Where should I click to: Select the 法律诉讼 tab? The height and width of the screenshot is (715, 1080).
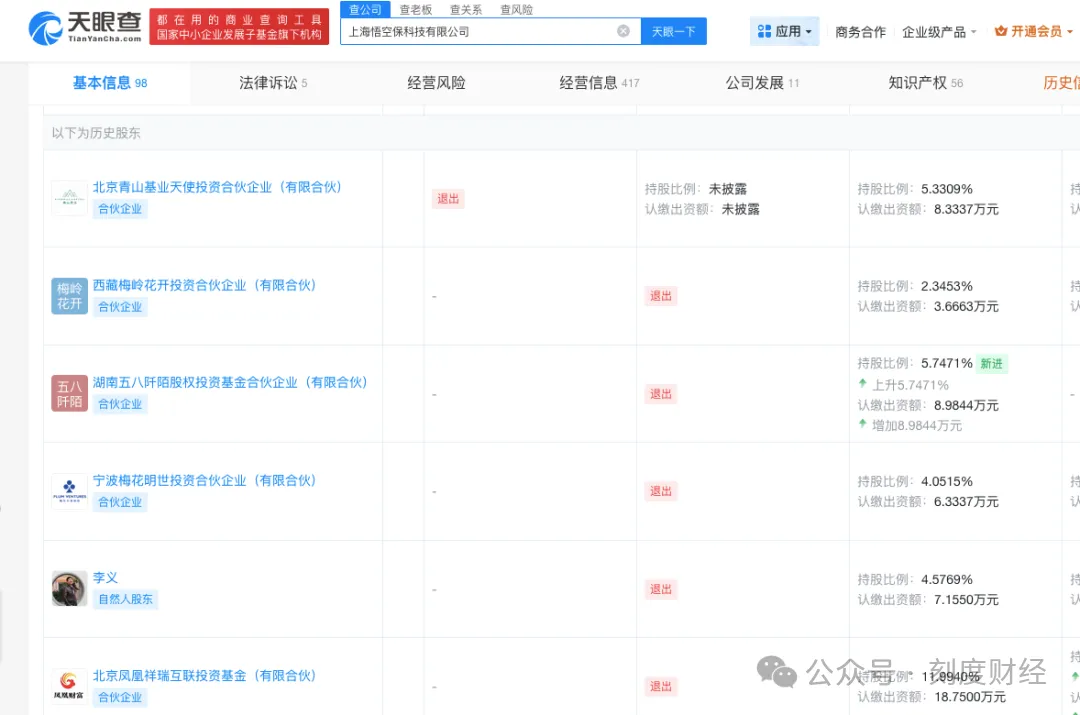tap(273, 83)
